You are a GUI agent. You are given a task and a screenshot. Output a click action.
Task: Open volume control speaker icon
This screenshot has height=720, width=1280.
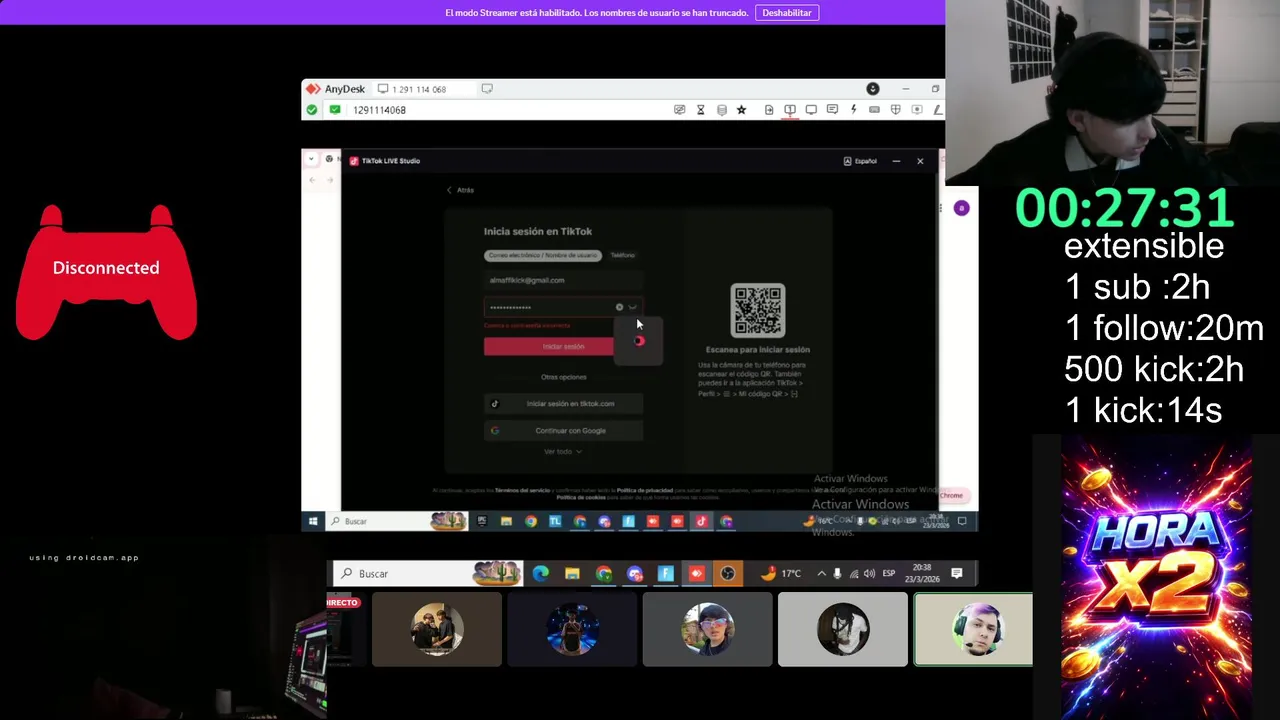pos(868,574)
